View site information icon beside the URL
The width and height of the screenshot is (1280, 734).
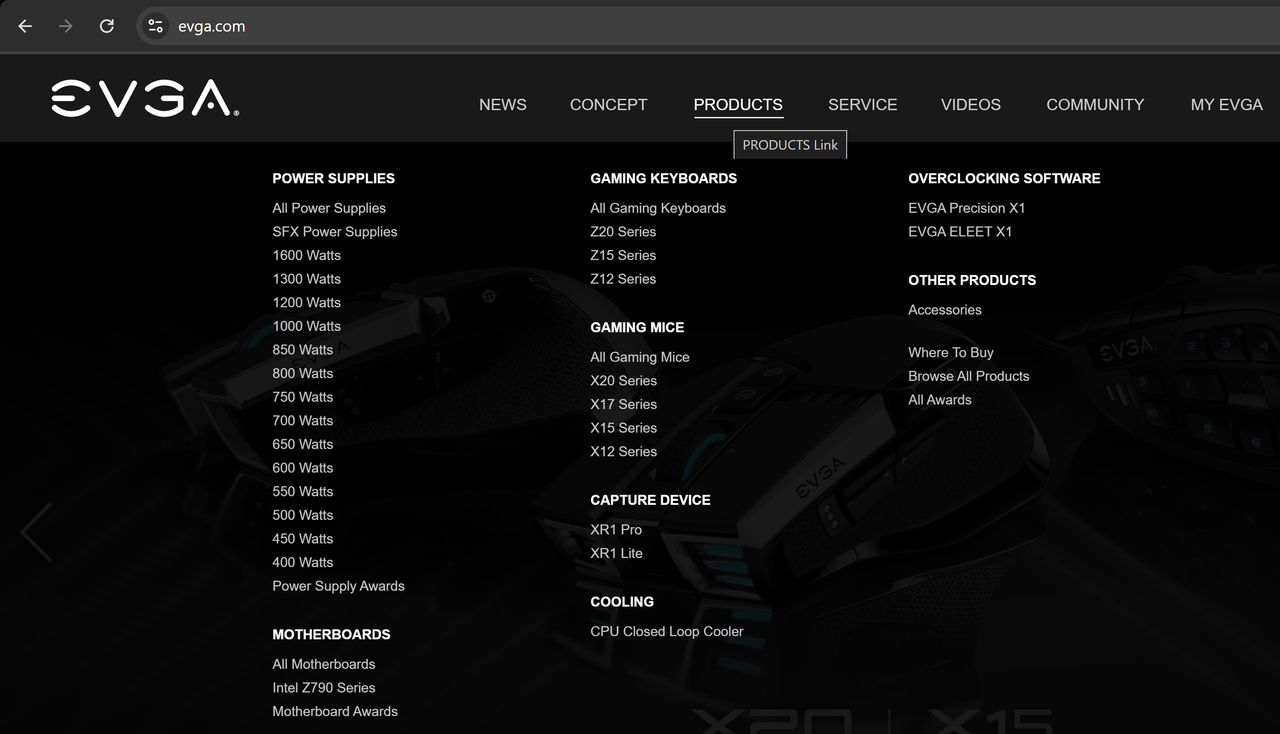155,26
